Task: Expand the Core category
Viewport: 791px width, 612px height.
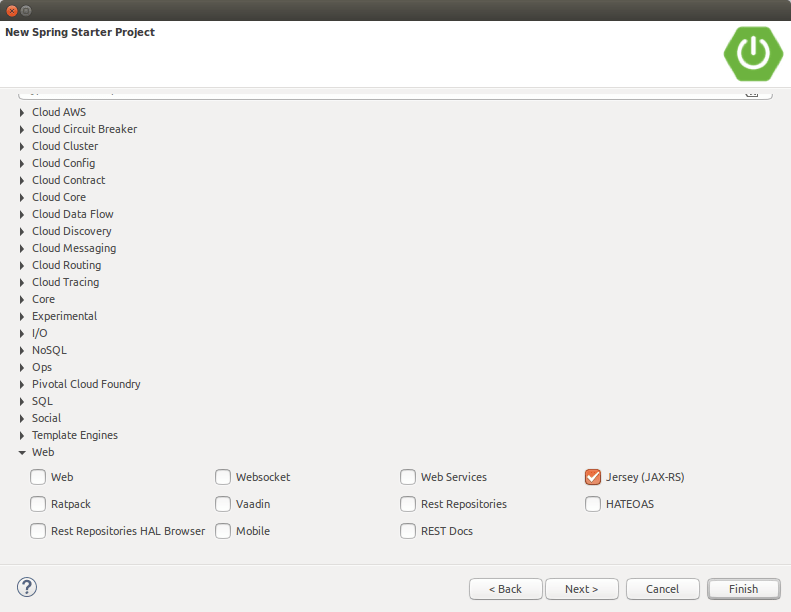Action: [x=22, y=300]
